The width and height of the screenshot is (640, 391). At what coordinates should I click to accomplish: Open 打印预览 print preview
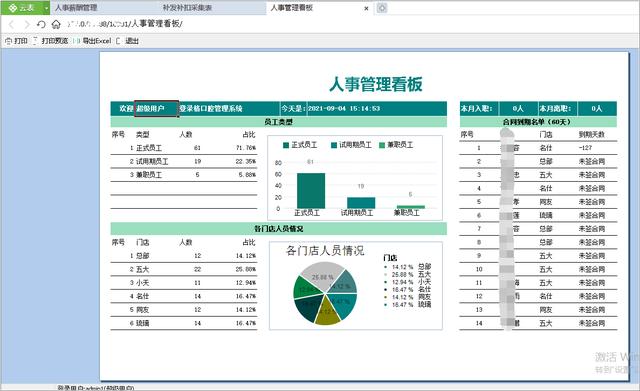click(51, 41)
